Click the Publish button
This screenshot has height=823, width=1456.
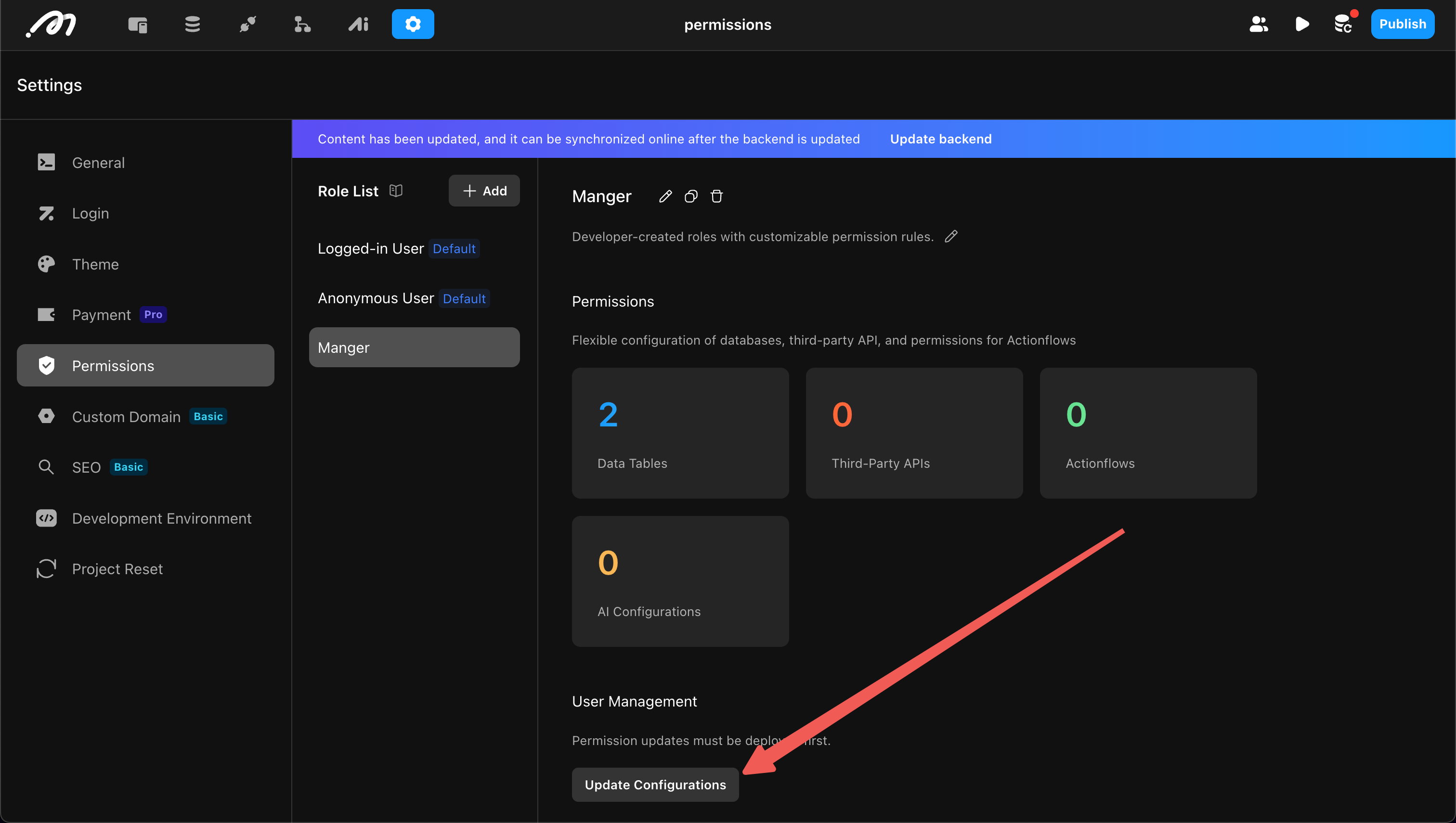(1402, 24)
